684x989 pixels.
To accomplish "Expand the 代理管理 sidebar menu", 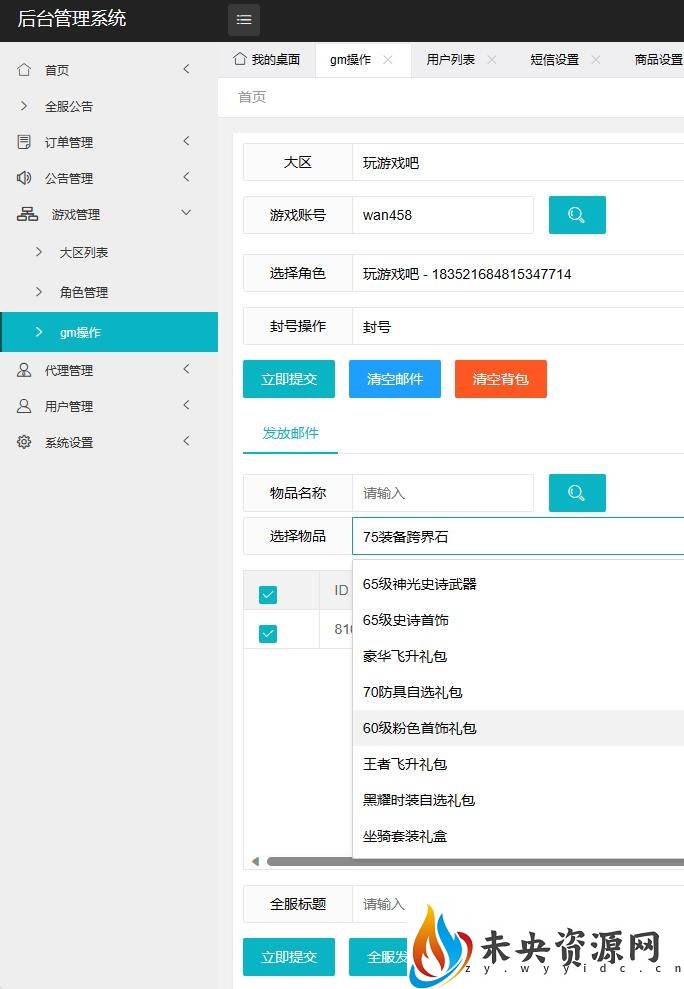I will [x=186, y=370].
